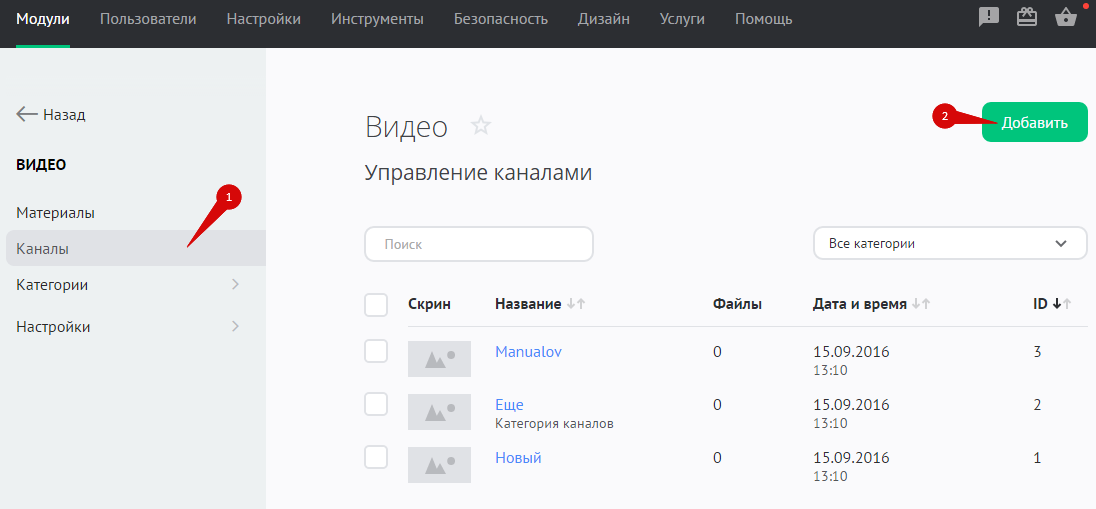The width and height of the screenshot is (1096, 509).
Task: Click the Manualov channel thumbnail
Action: [439, 359]
